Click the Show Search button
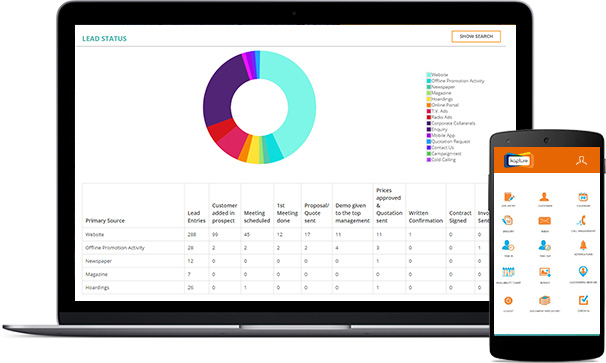 click(476, 36)
